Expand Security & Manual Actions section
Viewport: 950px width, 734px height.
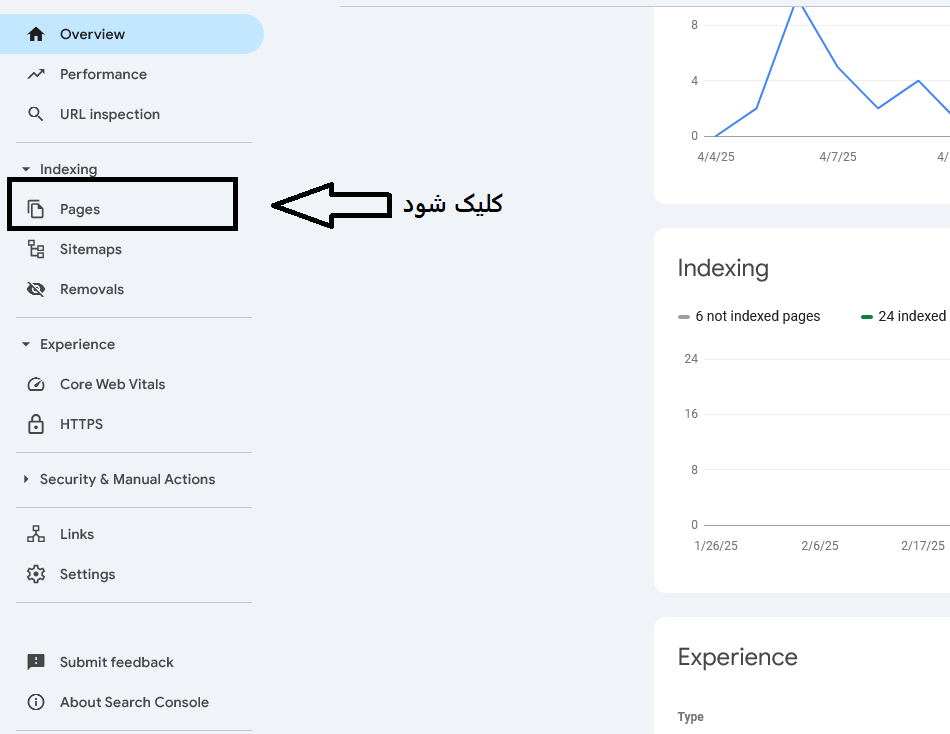coord(26,480)
